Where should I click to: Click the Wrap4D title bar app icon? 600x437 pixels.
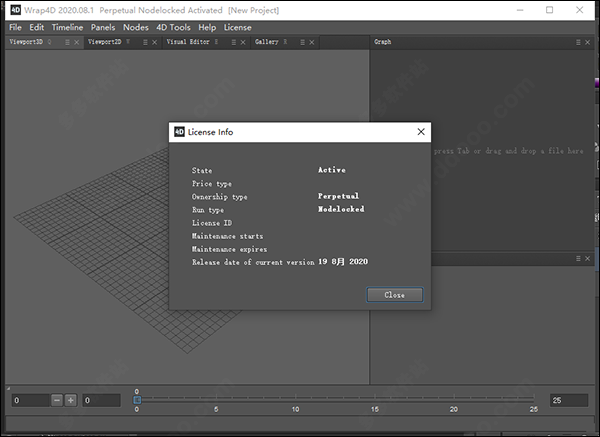[15, 10]
